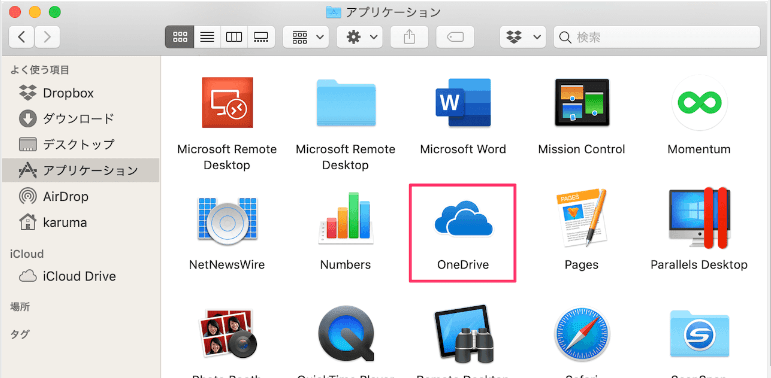Image resolution: width=771 pixels, height=378 pixels.
Task: Switch to list view
Action: click(x=207, y=37)
